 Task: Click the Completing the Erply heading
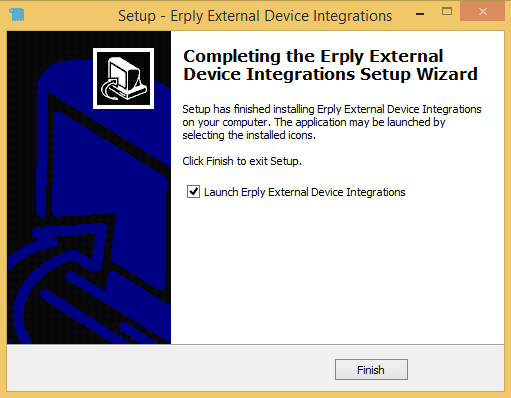tap(313, 56)
